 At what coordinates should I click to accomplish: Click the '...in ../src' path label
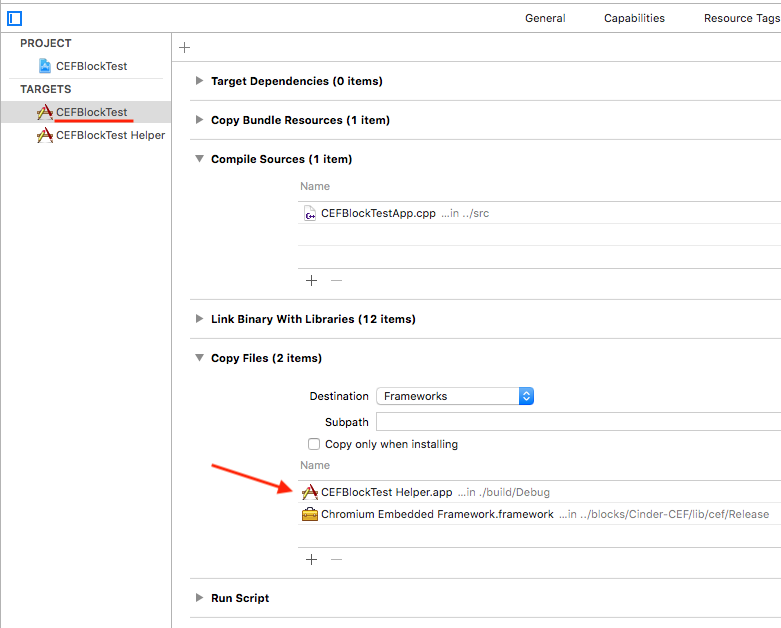click(x=465, y=214)
